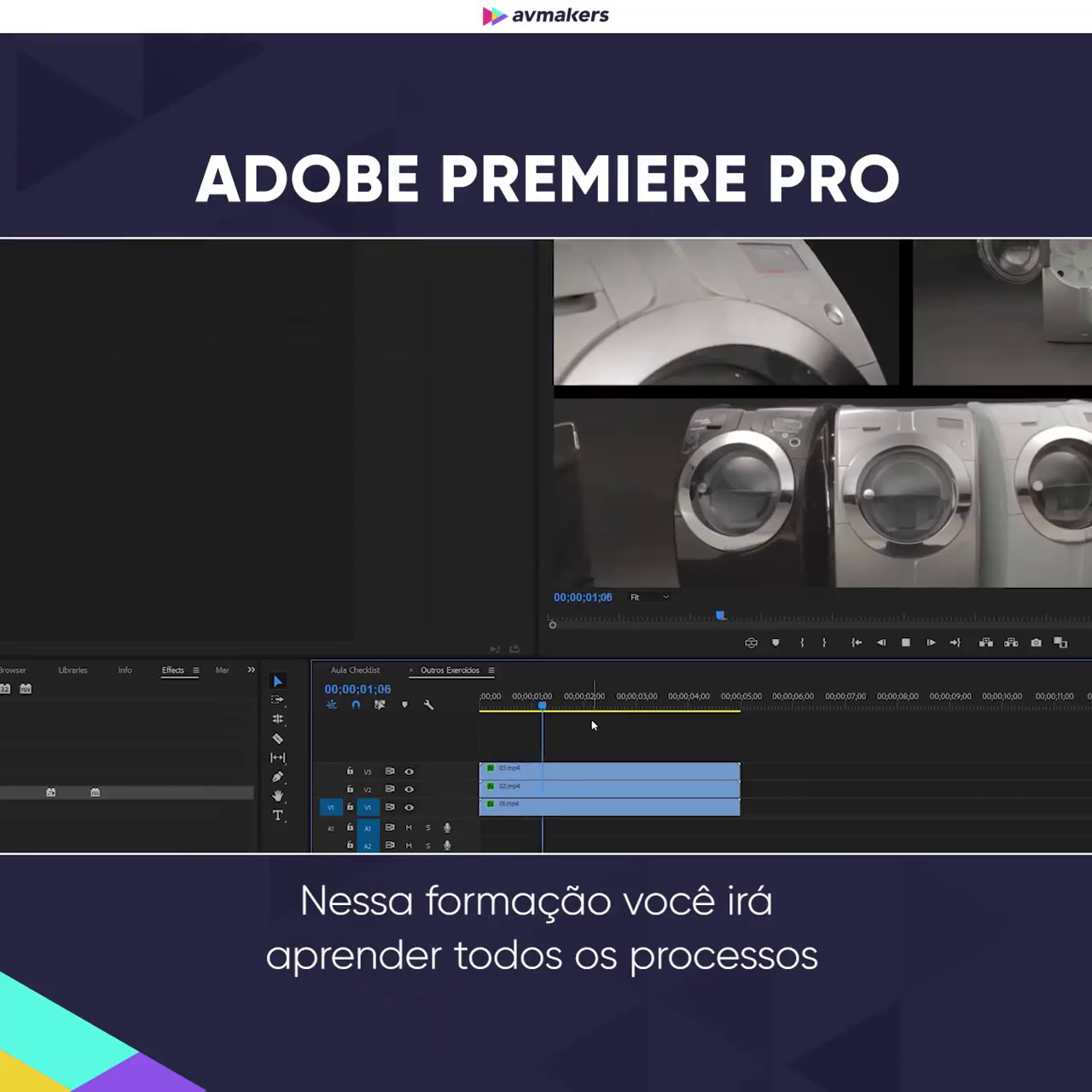
Task: Click Mark In bracket in Program Monitor
Action: pyautogui.click(x=802, y=642)
